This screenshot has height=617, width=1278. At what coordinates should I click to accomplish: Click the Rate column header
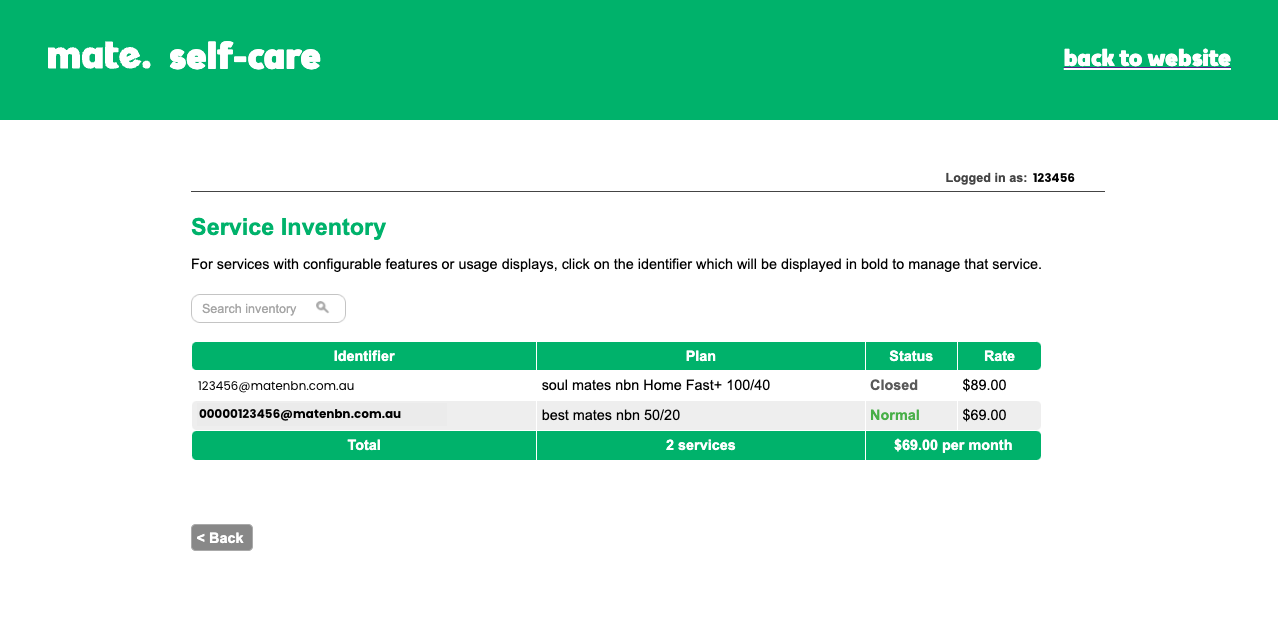coord(999,356)
